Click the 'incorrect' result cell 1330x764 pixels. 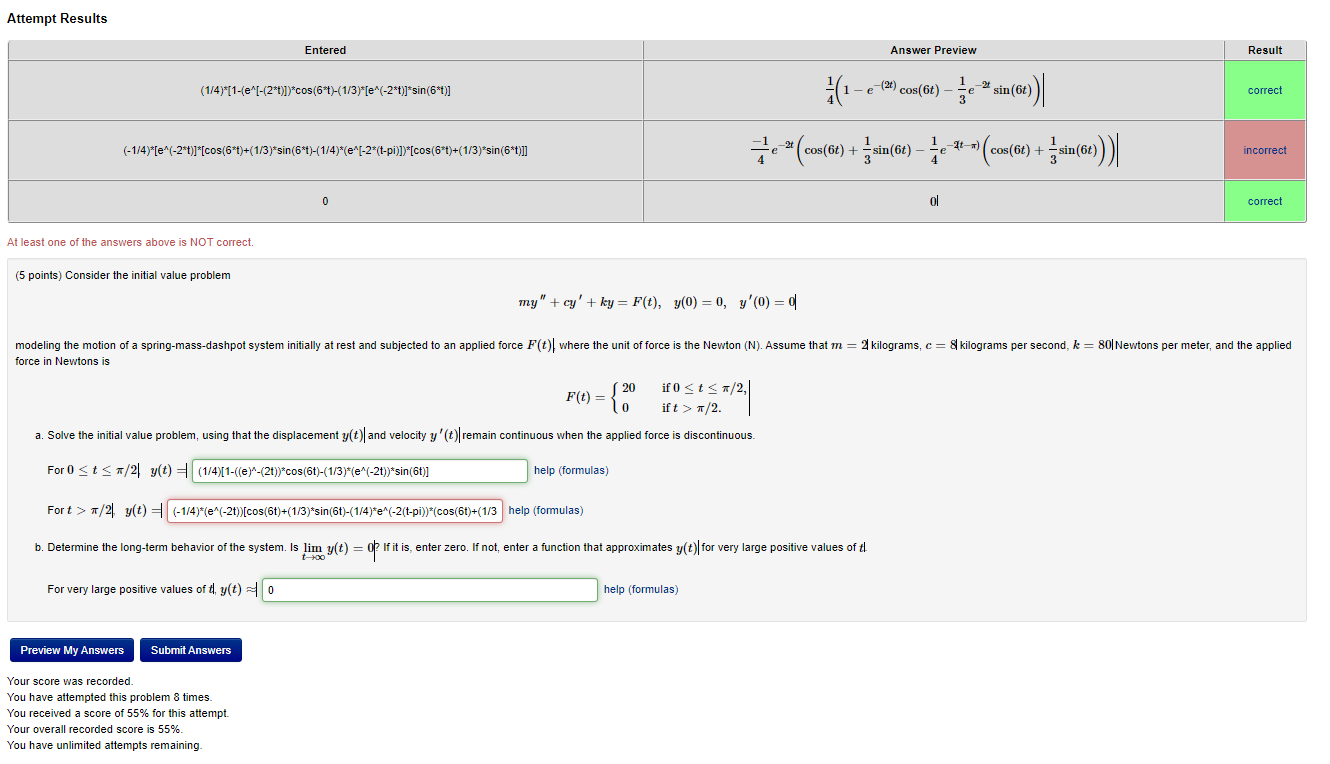click(1265, 150)
